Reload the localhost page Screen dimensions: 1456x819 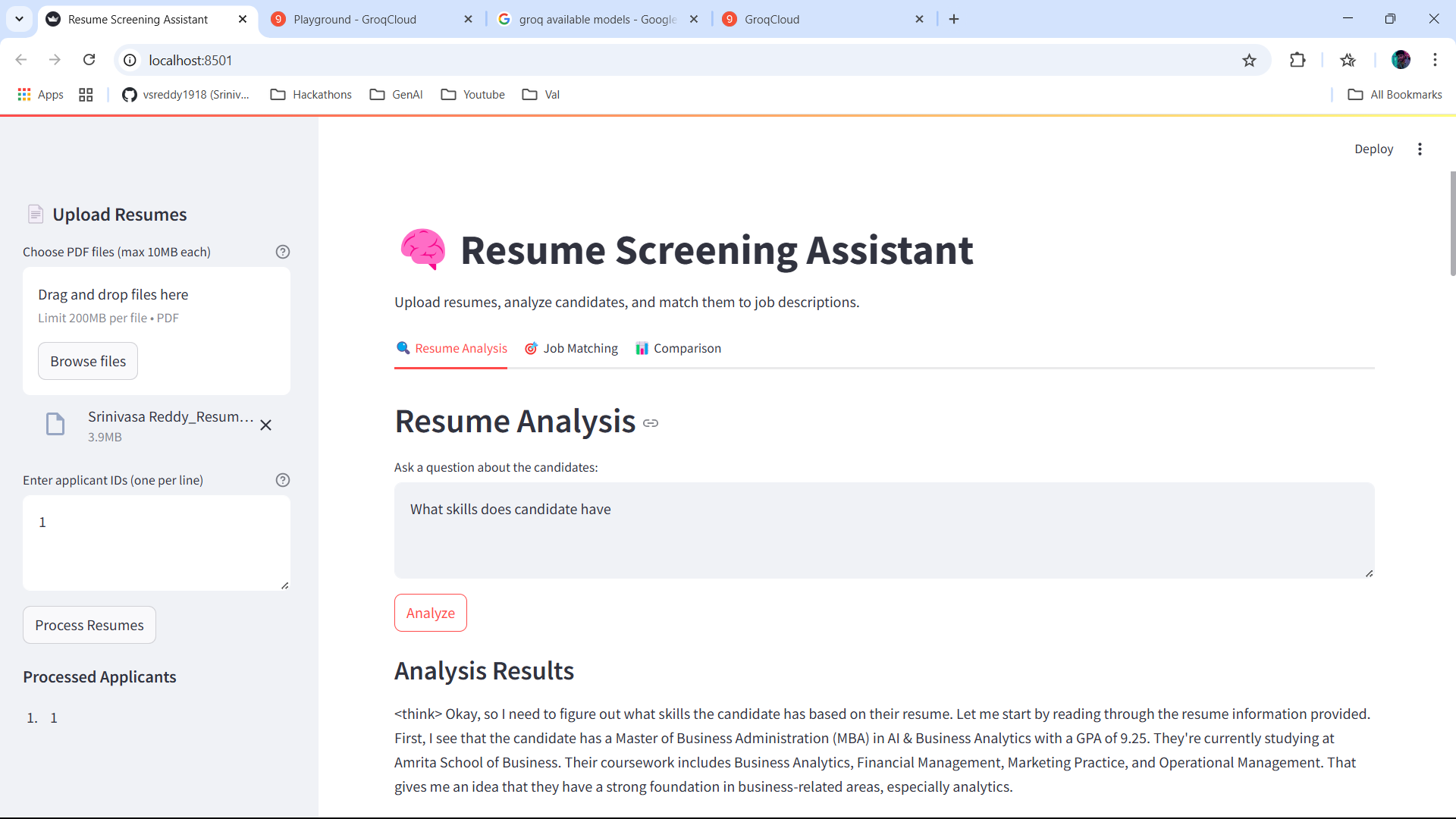[89, 60]
